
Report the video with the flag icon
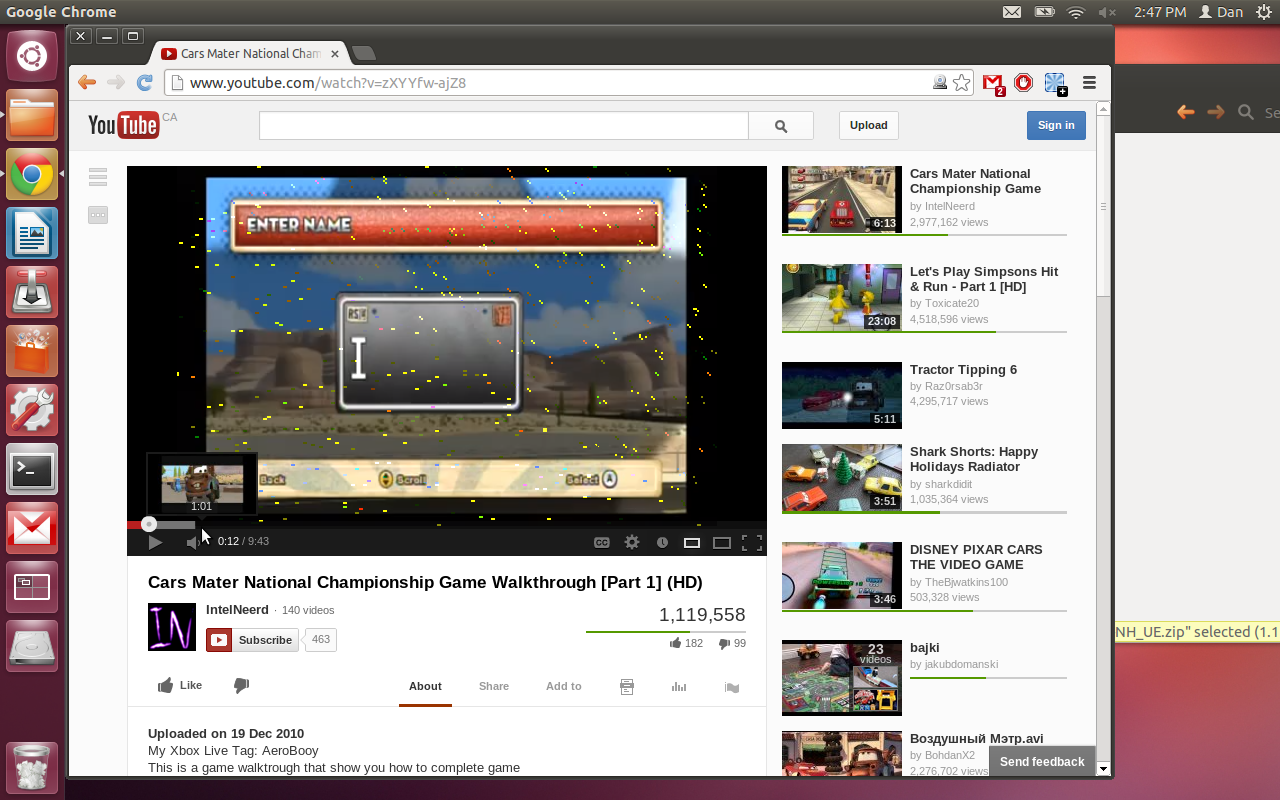coord(732,687)
